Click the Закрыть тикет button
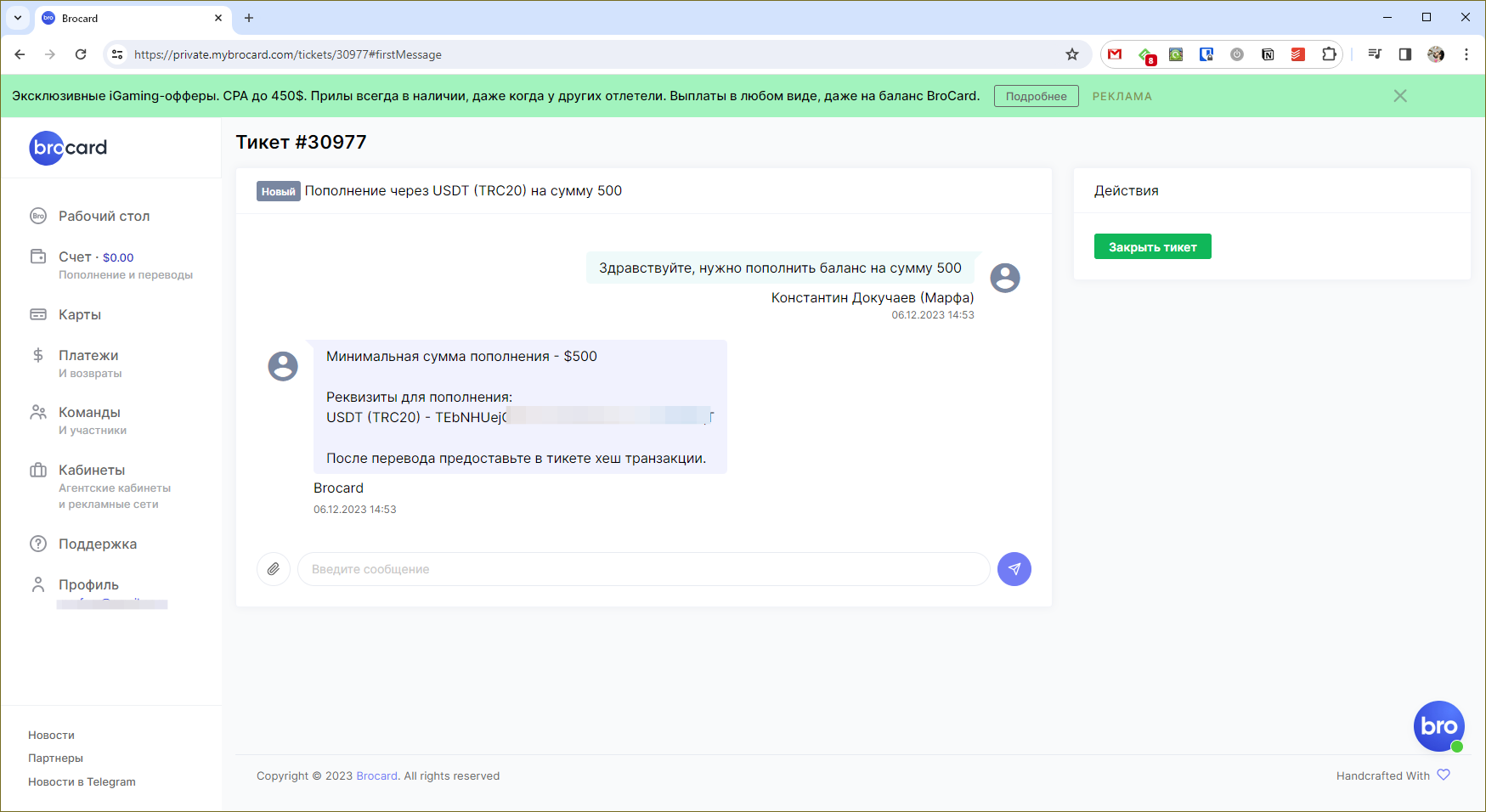The height and width of the screenshot is (812, 1486). click(x=1152, y=246)
